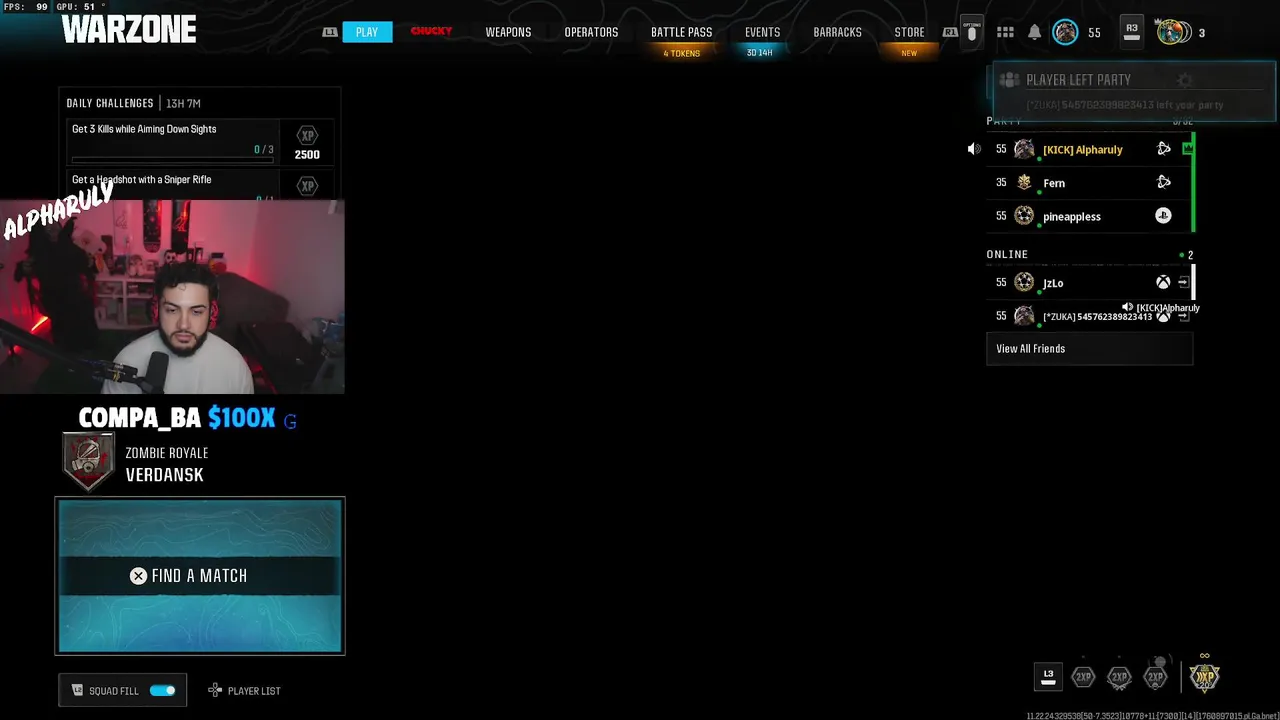Screen dimensions: 1280x720
Task: Open the BATTLE PASS tab
Action: [x=681, y=32]
